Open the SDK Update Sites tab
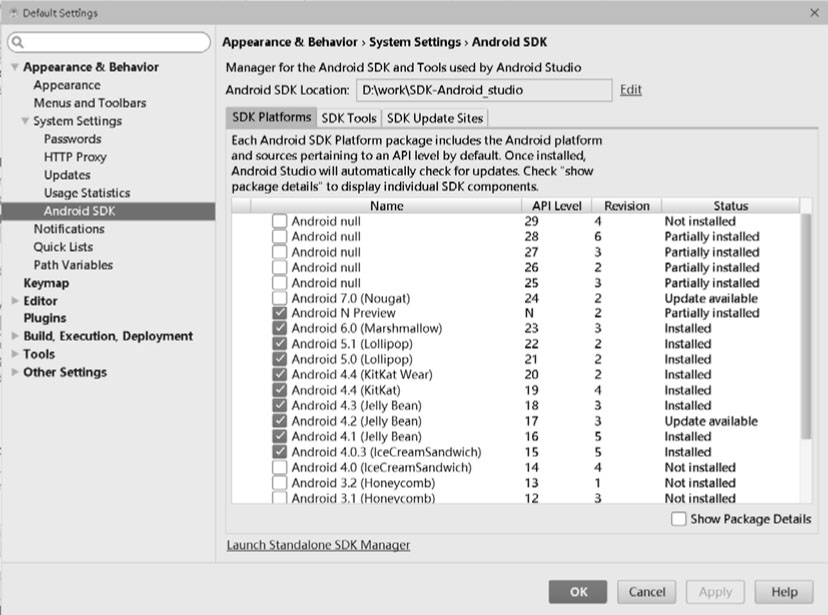The image size is (828, 615). 435,118
